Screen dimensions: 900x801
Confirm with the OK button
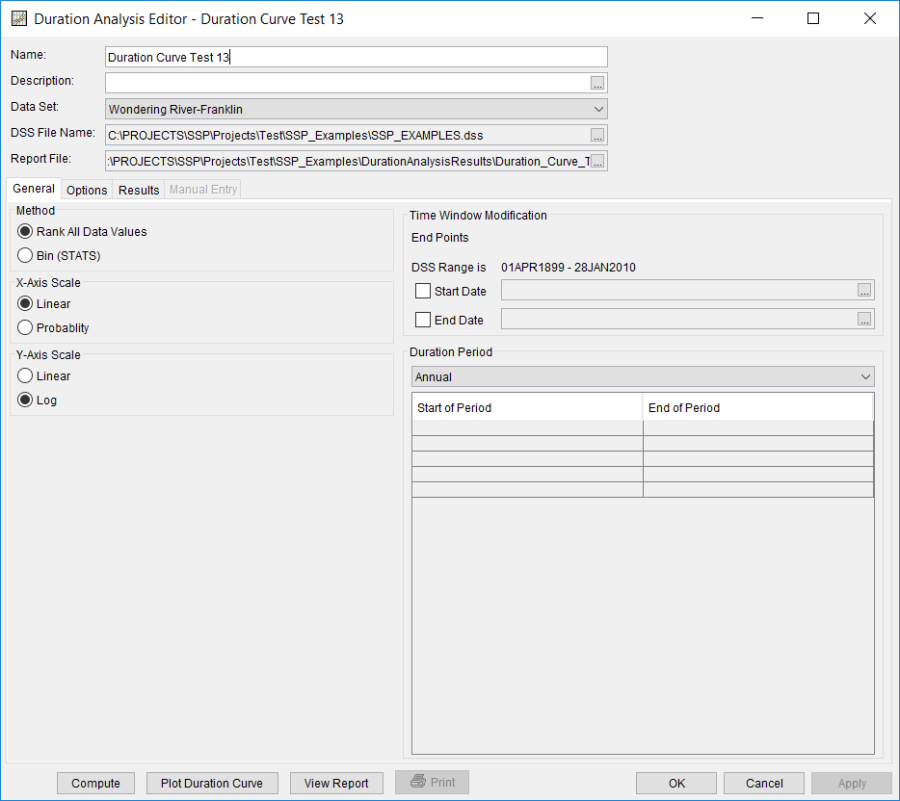676,783
